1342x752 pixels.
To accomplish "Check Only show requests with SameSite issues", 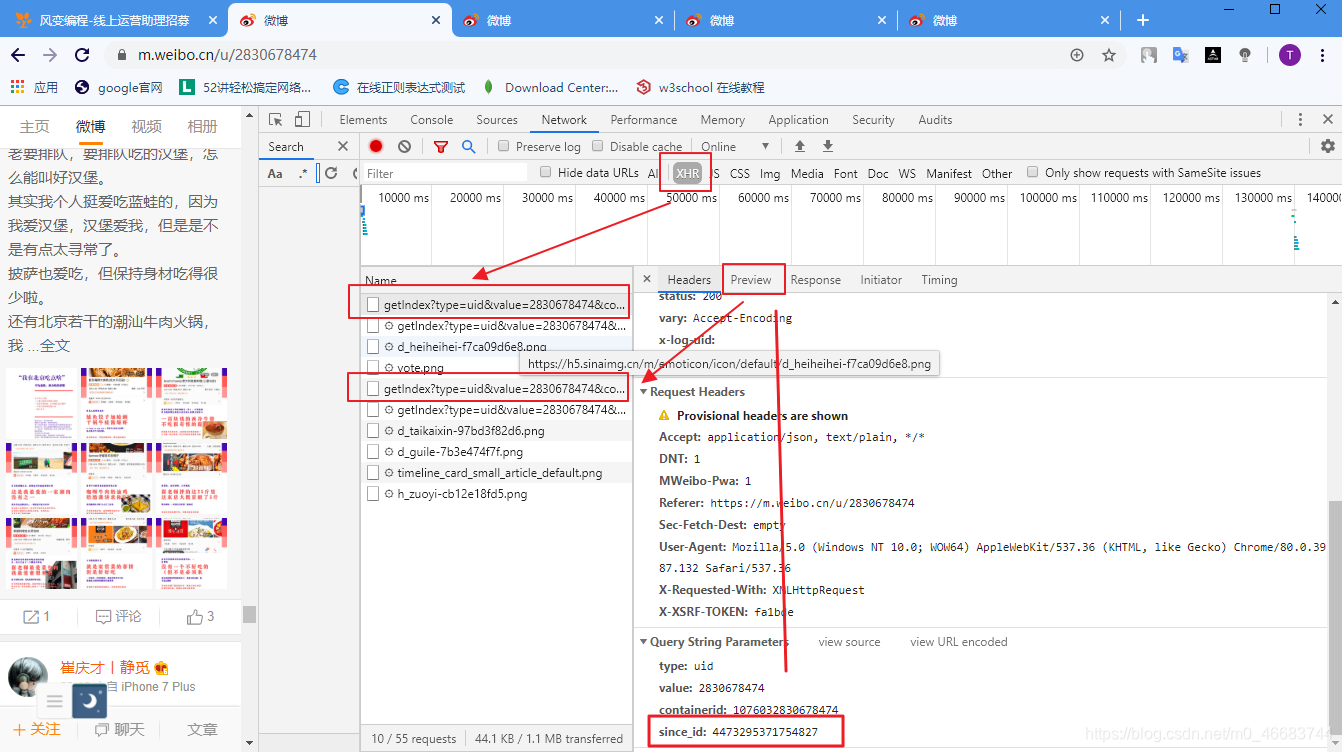I will (1033, 172).
